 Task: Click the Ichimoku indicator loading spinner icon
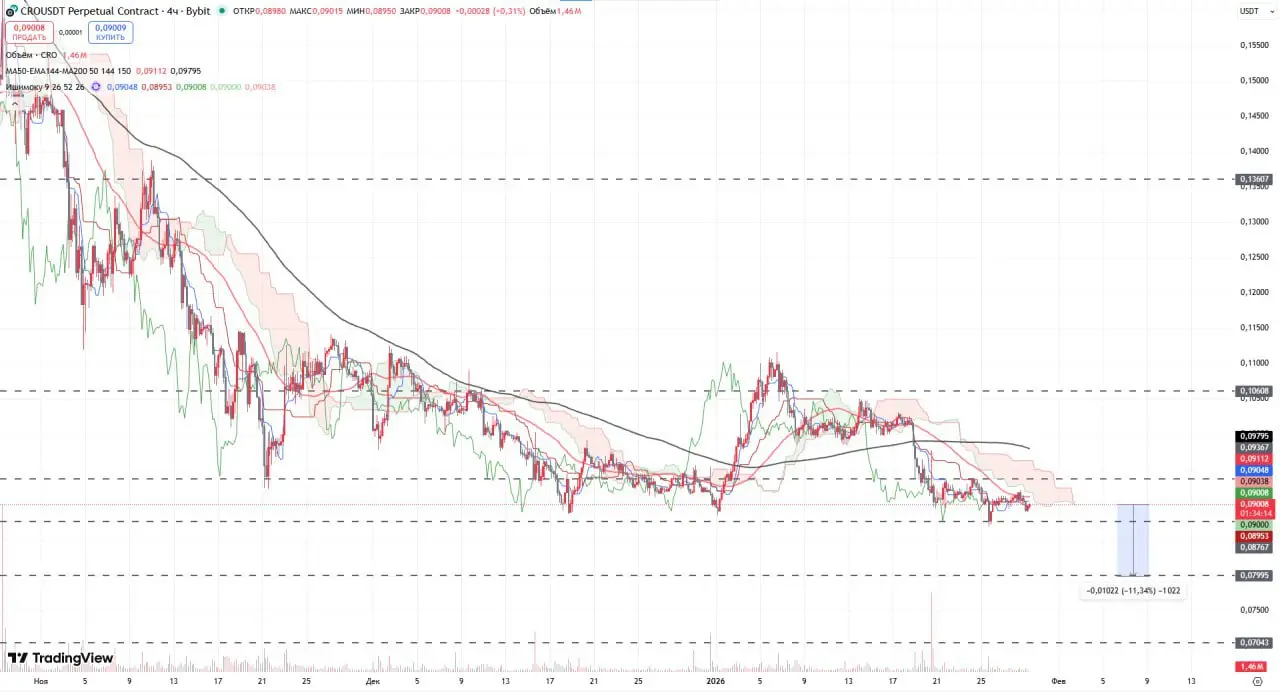(96, 87)
